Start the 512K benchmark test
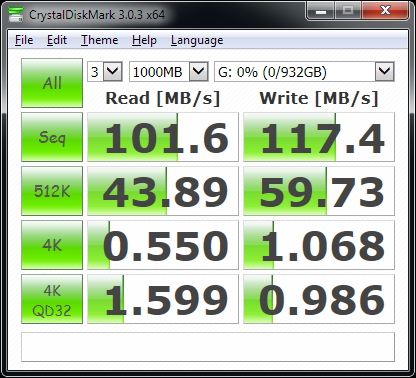The height and width of the screenshot is (378, 416). [52, 191]
